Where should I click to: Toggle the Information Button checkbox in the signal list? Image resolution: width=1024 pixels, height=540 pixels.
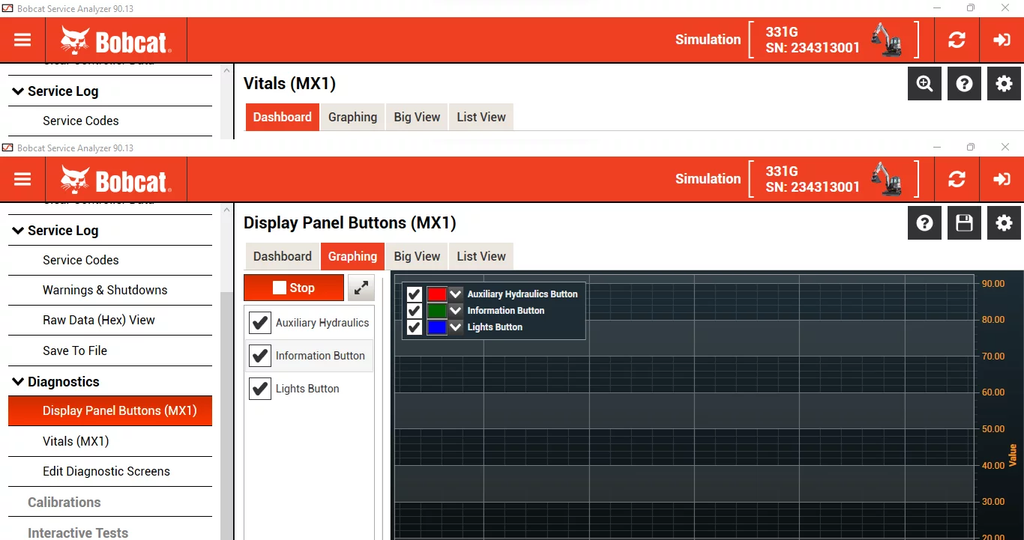point(260,356)
